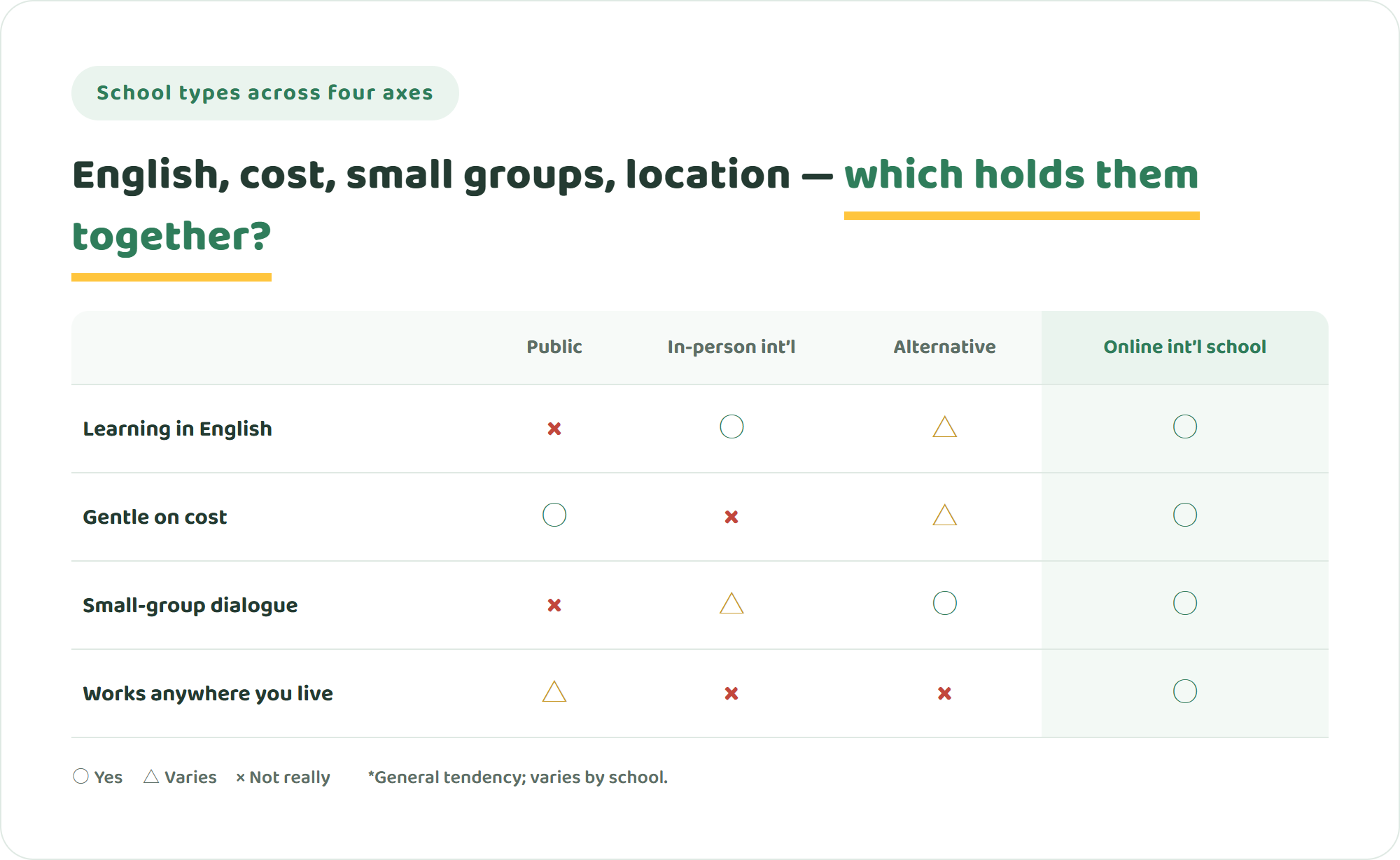Click the 'Alternative' column header
The width and height of the screenshot is (1400, 860).
click(944, 347)
